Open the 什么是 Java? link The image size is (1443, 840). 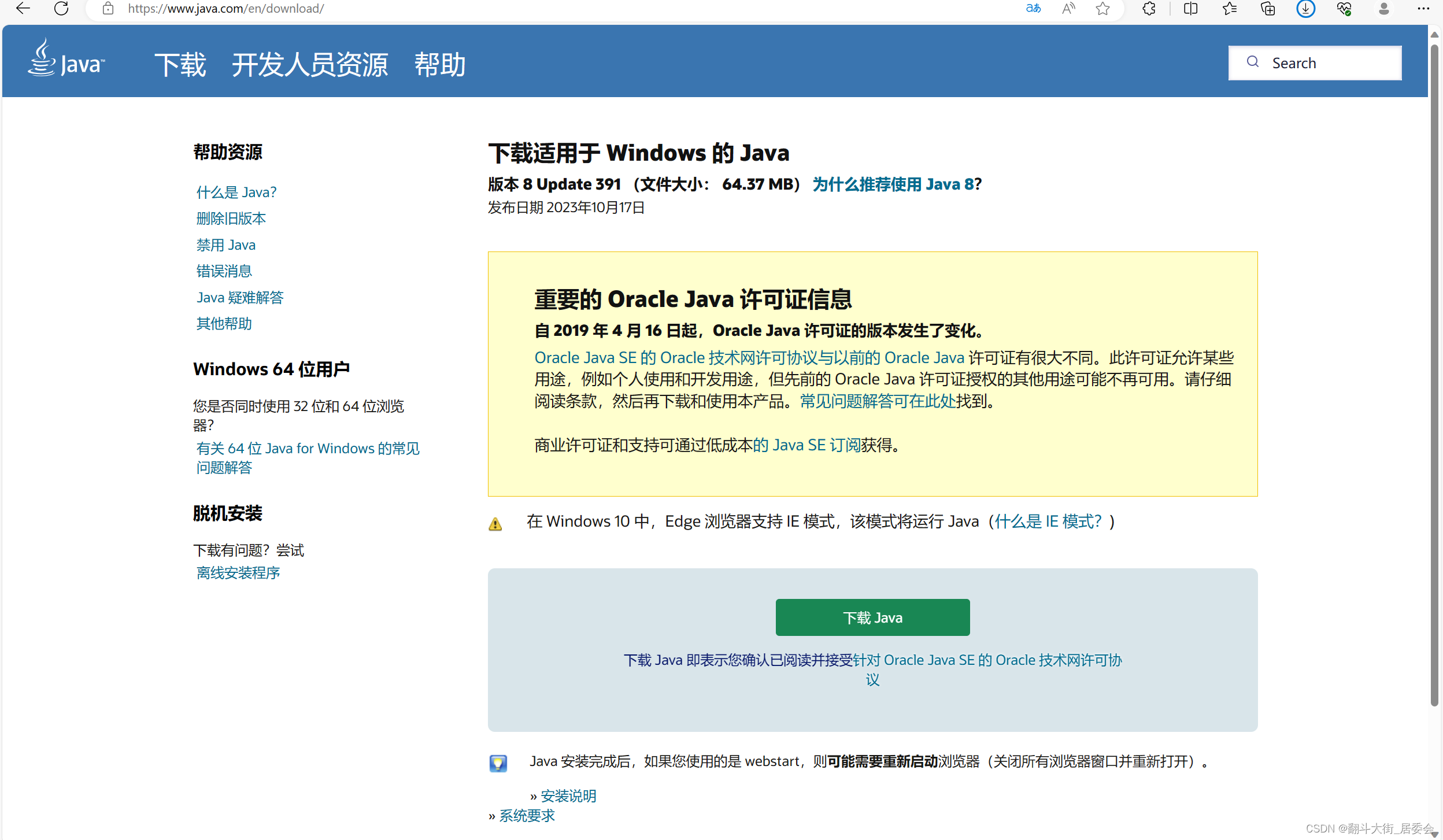[236, 192]
